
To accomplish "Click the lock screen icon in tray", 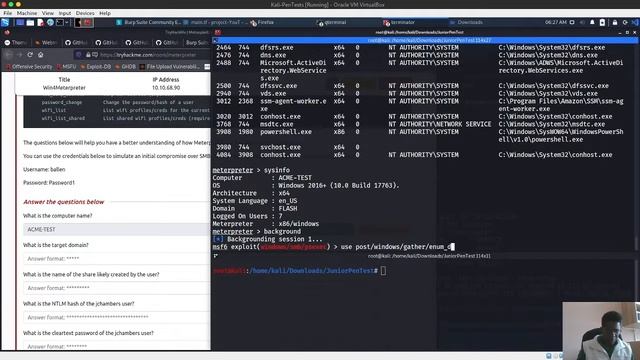I will point(615,22).
